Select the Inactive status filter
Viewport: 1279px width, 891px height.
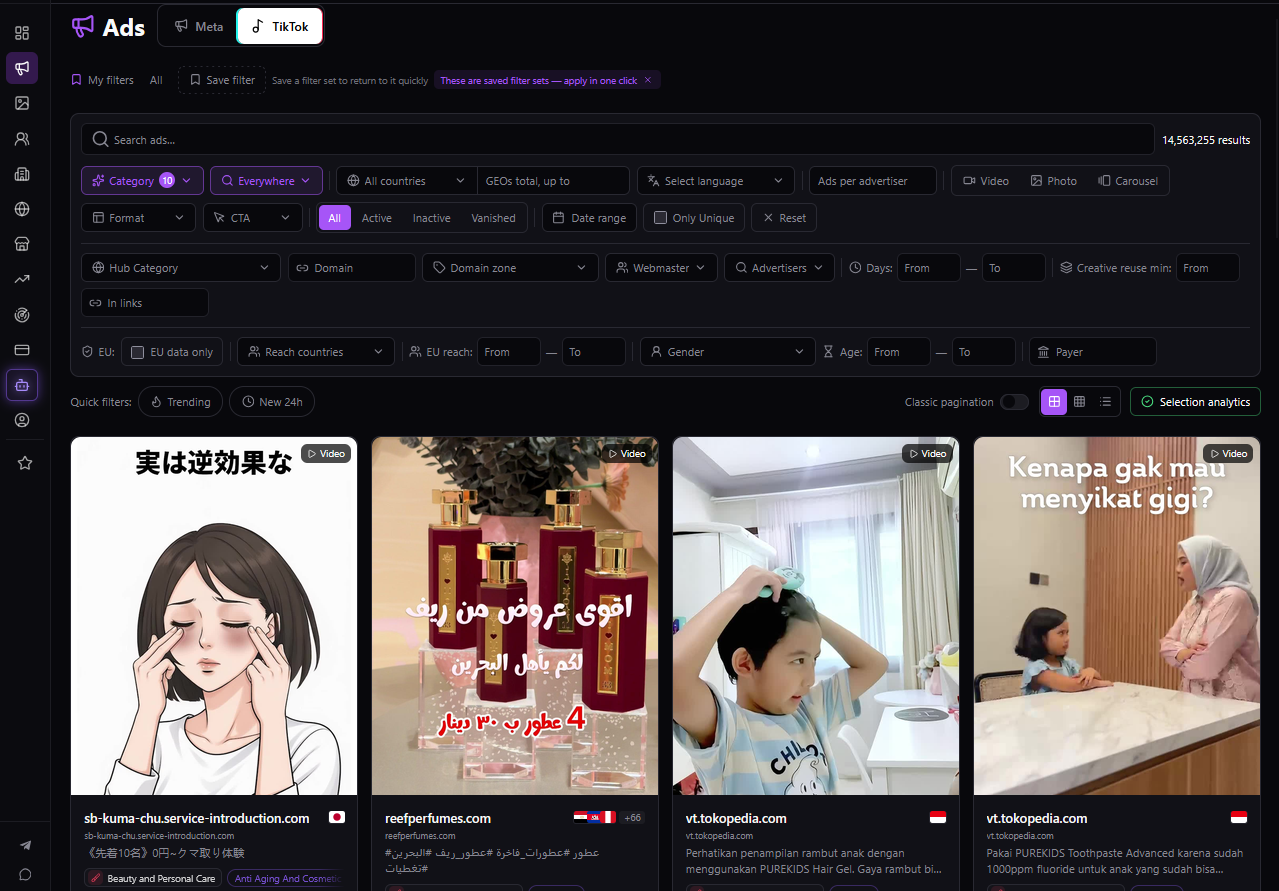coord(432,218)
